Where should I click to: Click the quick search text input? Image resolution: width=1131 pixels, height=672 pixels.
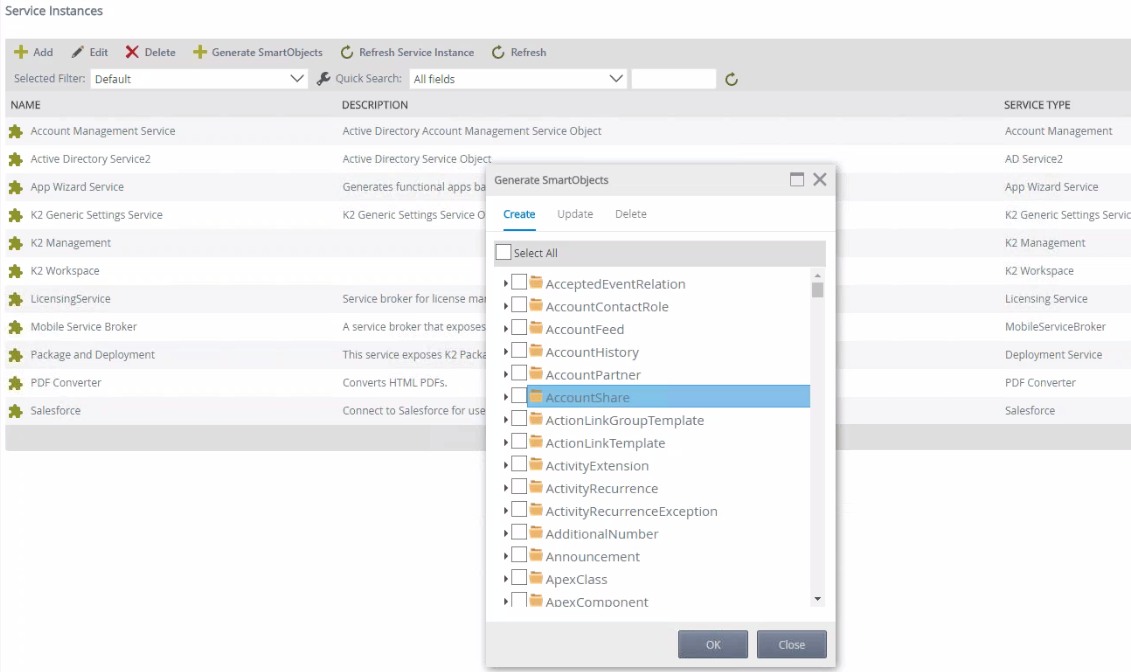(673, 79)
